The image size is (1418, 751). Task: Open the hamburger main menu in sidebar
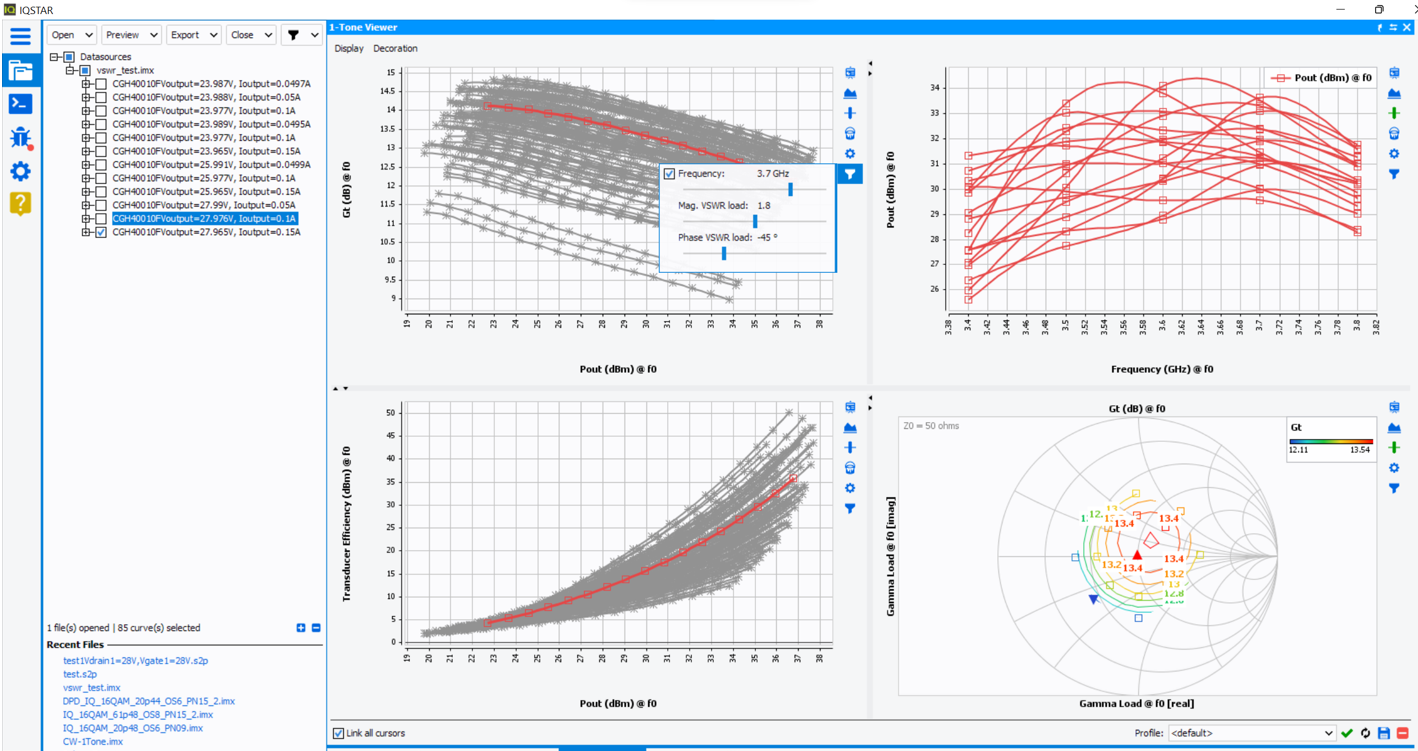20,37
